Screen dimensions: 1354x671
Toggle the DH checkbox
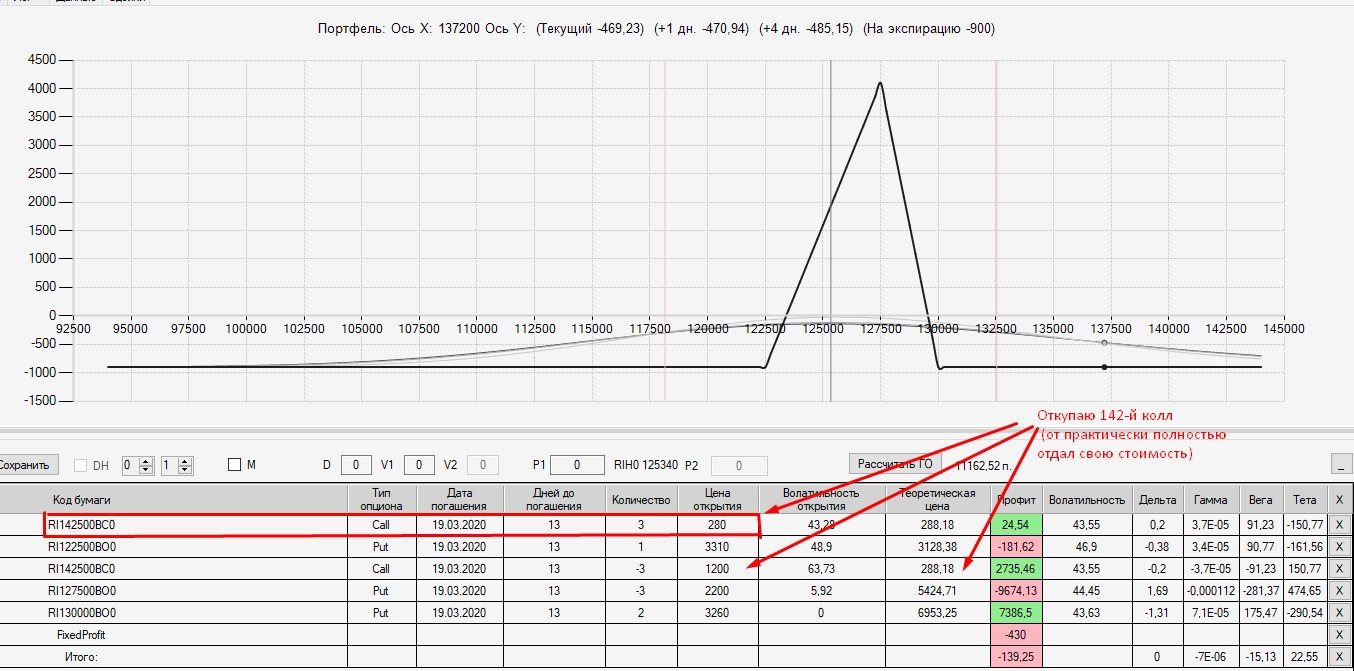click(x=81, y=465)
